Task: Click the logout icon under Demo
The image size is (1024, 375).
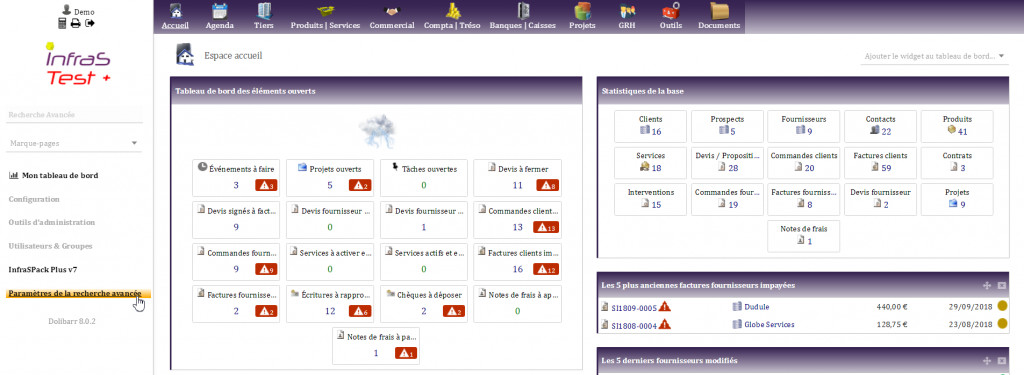Action: (90, 24)
